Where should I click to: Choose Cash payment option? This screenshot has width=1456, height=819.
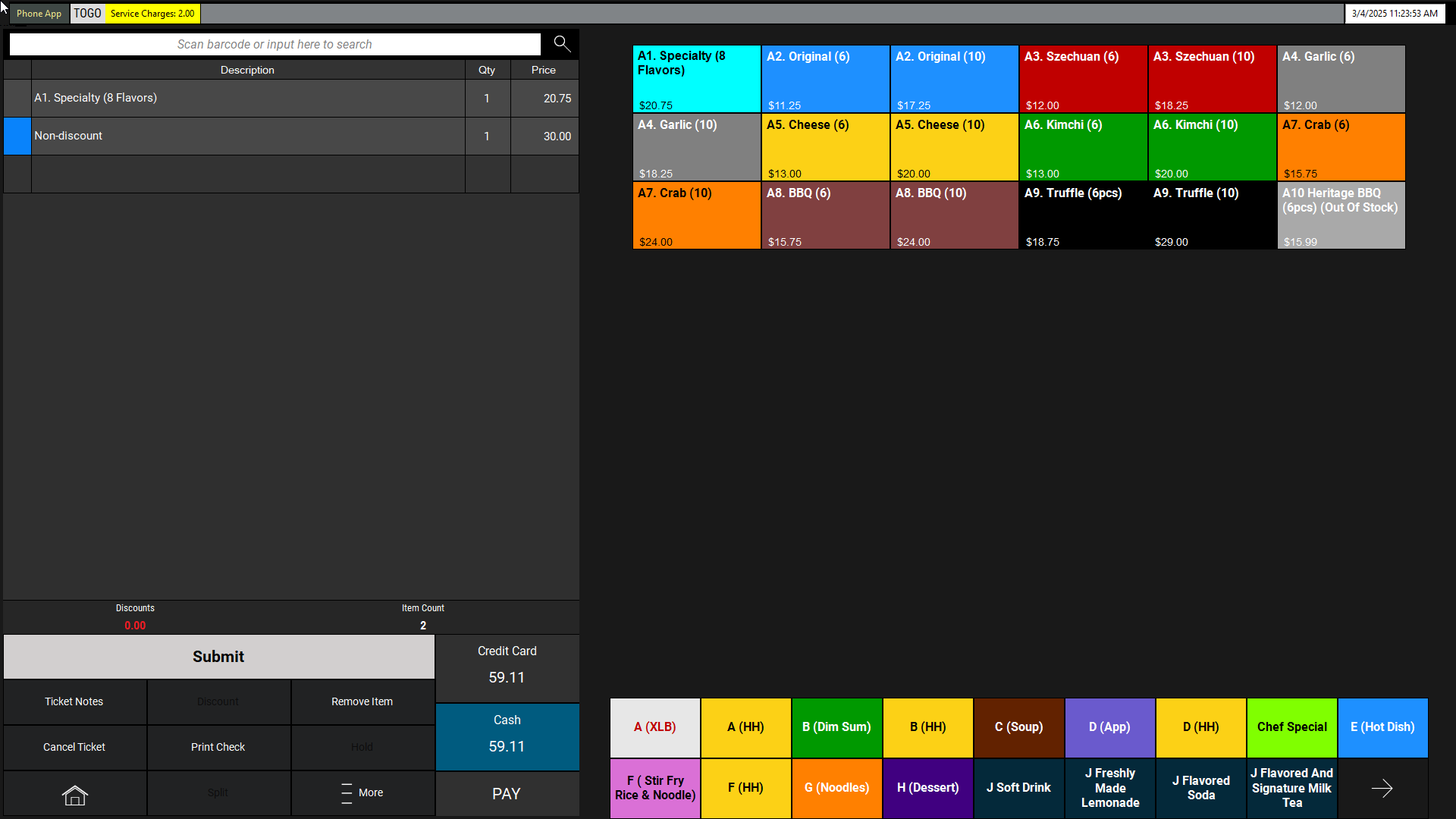[507, 736]
